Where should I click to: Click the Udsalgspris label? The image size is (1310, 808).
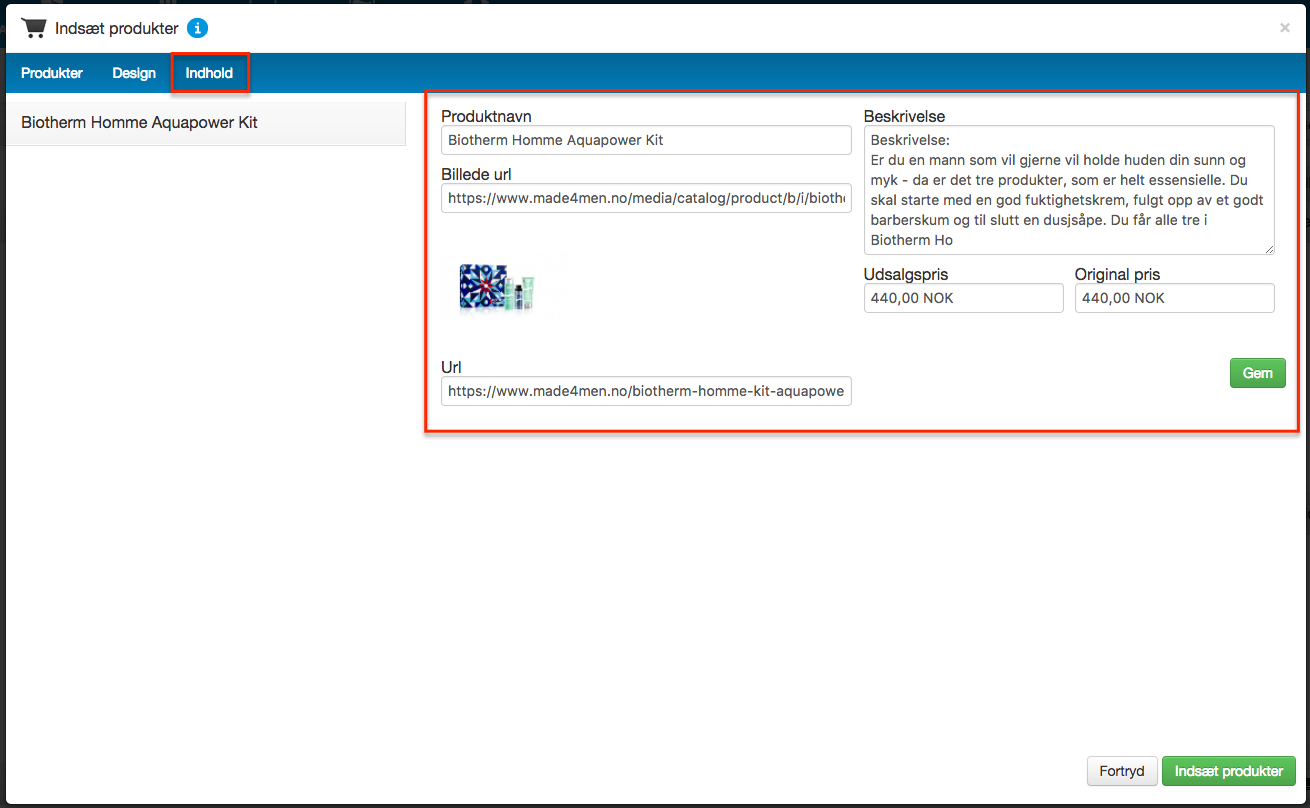pyautogui.click(x=906, y=274)
